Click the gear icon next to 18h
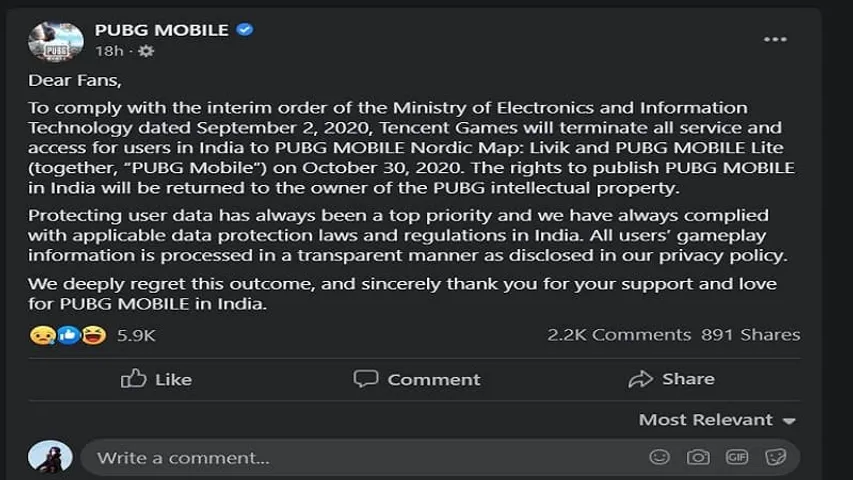 (x=146, y=51)
